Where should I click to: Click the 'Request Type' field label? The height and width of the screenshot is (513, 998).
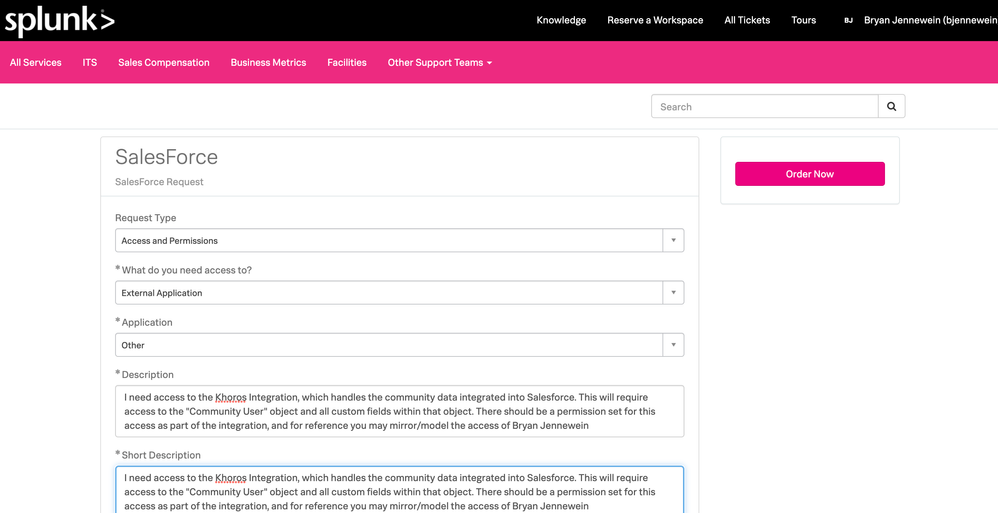146,218
